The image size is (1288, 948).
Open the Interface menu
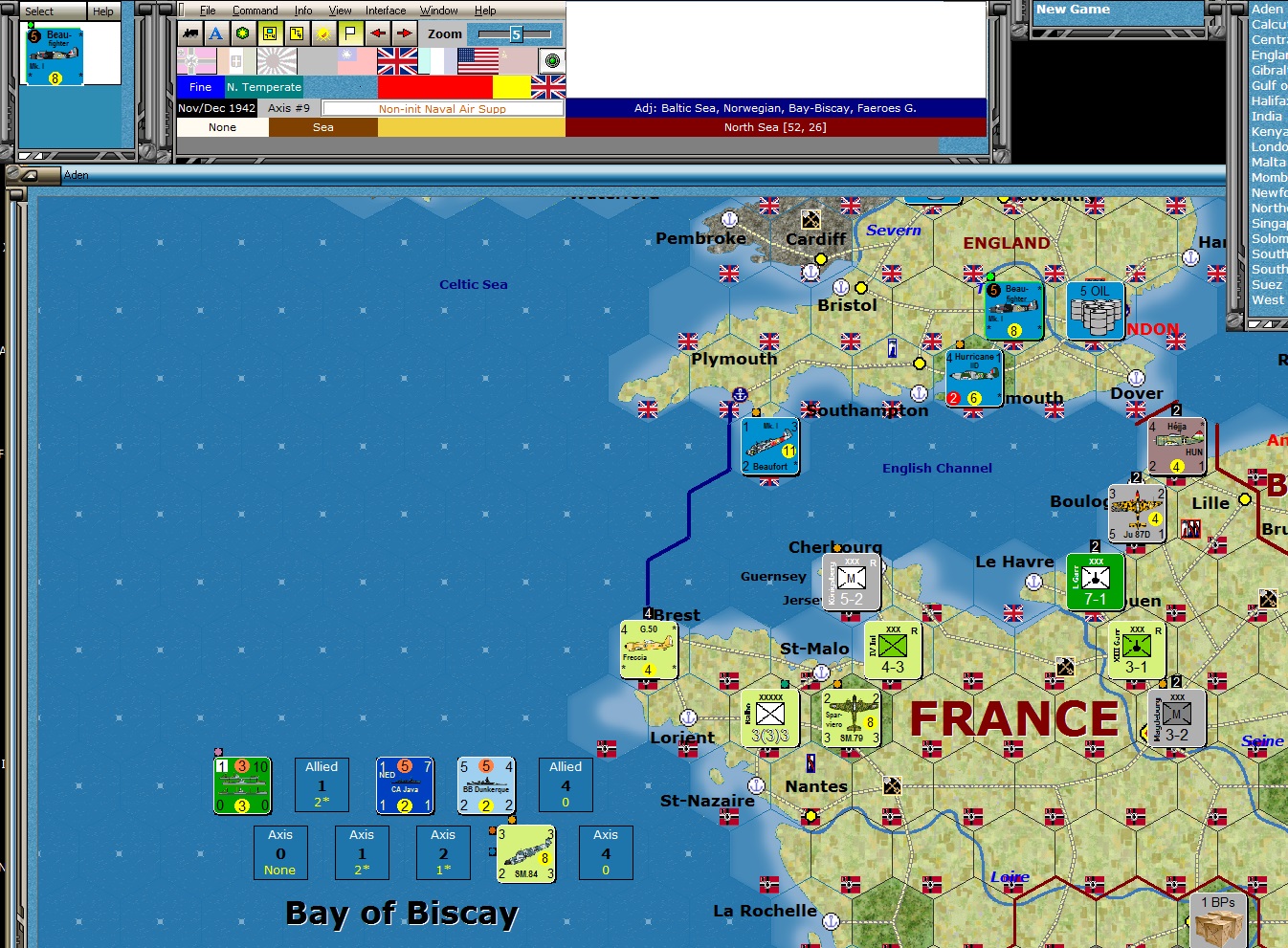pos(386,11)
